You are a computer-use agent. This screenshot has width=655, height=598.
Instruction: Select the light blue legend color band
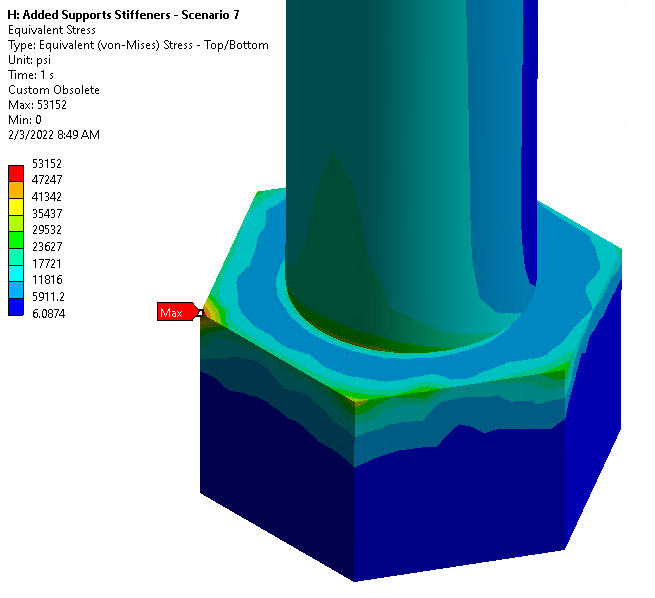click(16, 290)
